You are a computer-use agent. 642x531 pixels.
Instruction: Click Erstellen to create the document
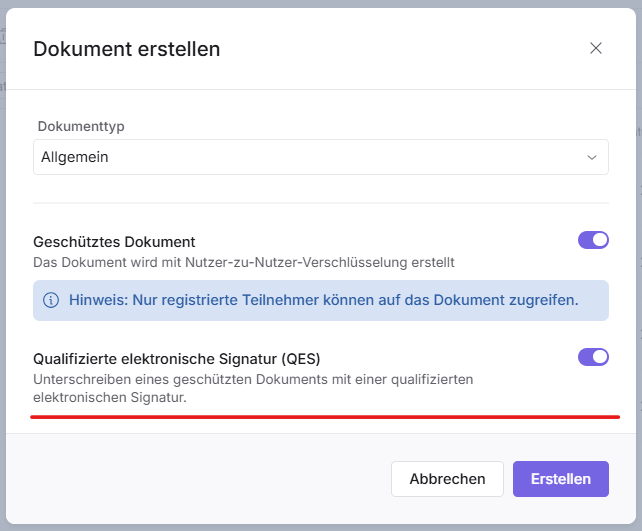pyautogui.click(x=560, y=479)
